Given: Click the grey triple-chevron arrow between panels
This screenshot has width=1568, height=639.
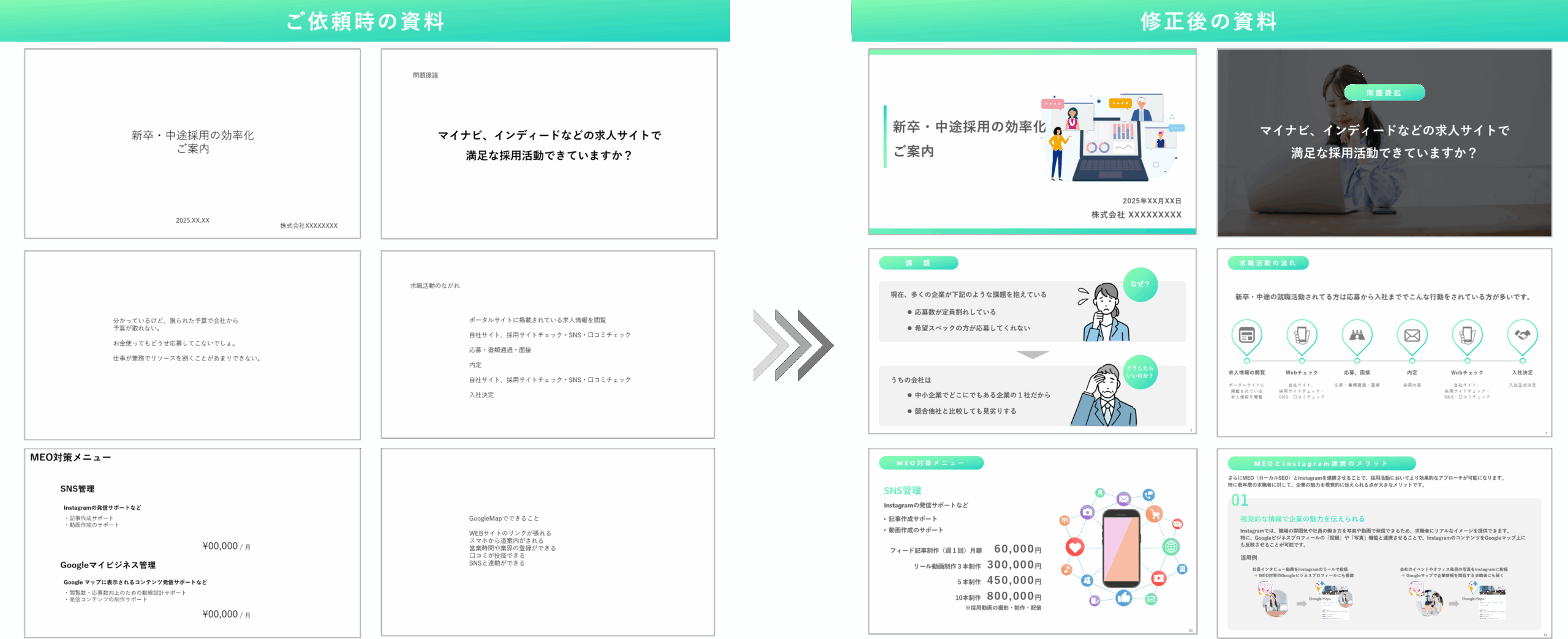Looking at the screenshot, I should tap(793, 345).
